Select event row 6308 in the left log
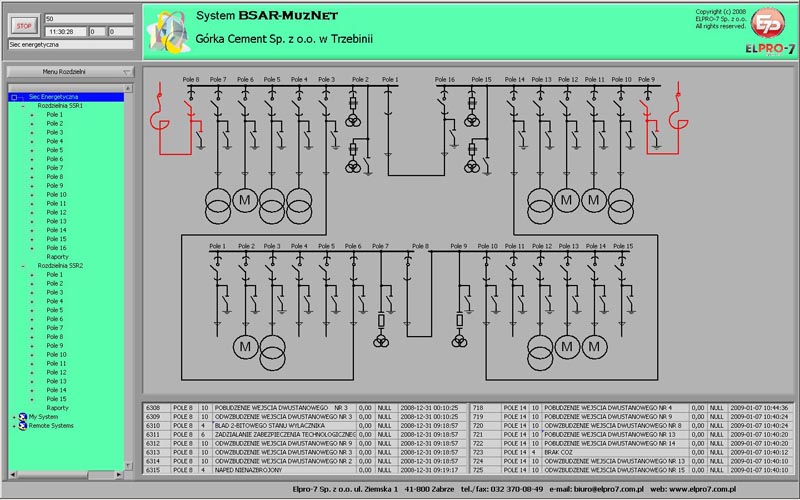 [x=305, y=408]
